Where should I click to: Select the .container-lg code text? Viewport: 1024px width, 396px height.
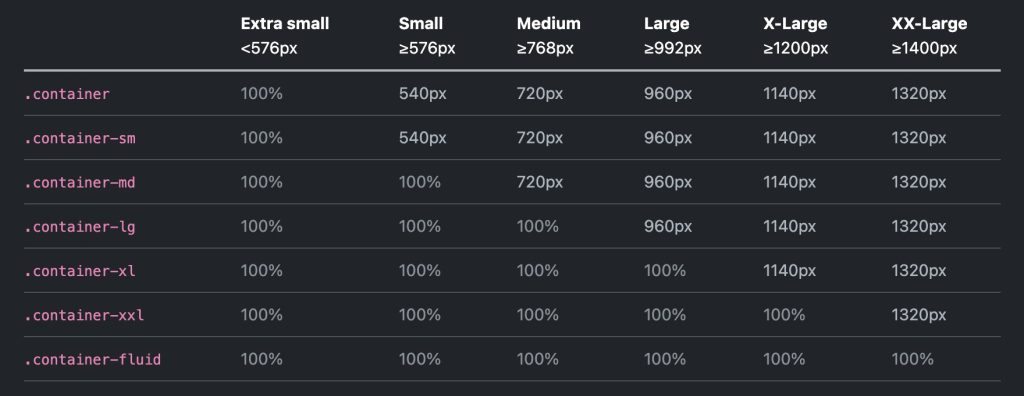click(80, 227)
